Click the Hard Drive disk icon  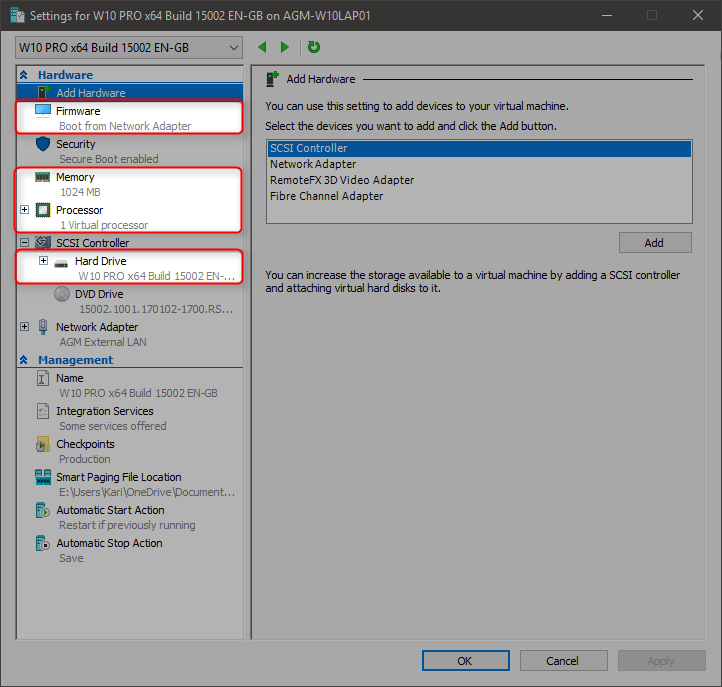point(61,264)
